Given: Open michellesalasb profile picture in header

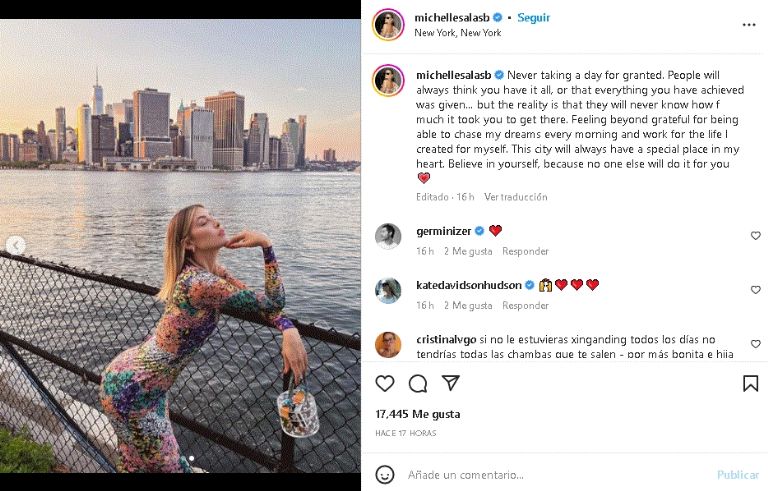Looking at the screenshot, I should (388, 25).
